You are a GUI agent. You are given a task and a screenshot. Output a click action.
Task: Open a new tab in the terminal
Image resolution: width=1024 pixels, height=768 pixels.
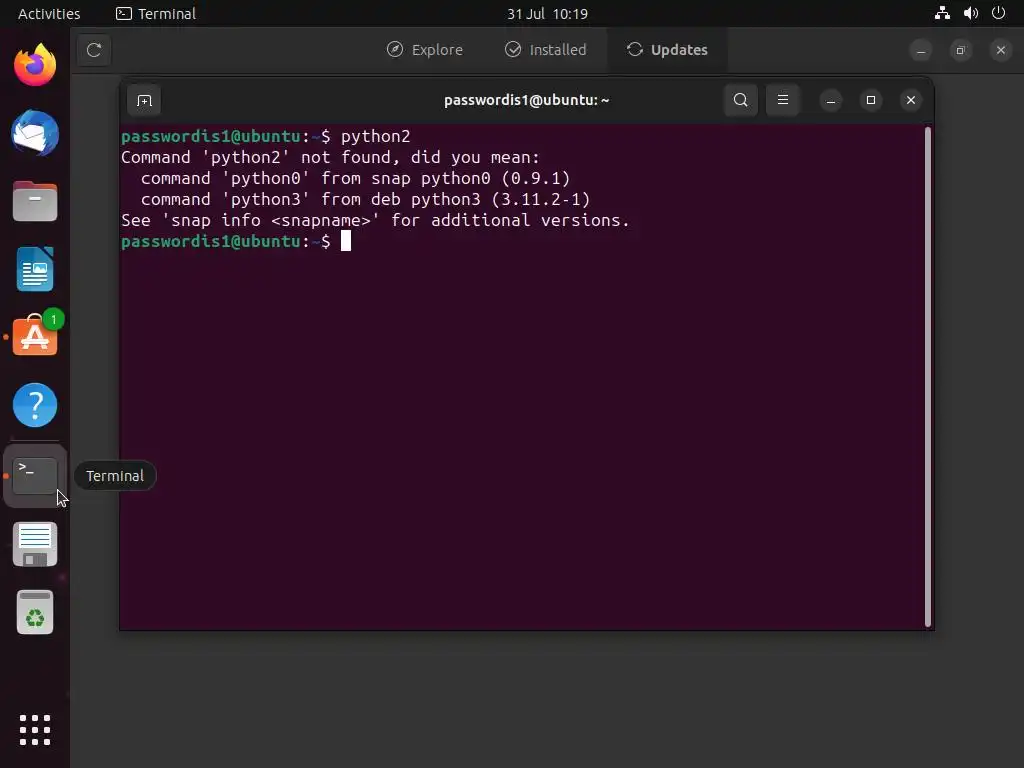144,101
